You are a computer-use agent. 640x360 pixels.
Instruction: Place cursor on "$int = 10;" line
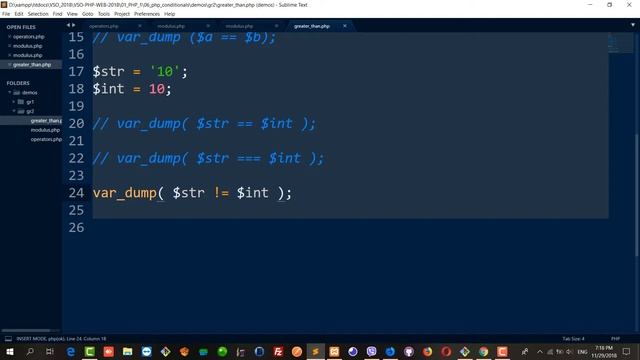click(x=132, y=89)
